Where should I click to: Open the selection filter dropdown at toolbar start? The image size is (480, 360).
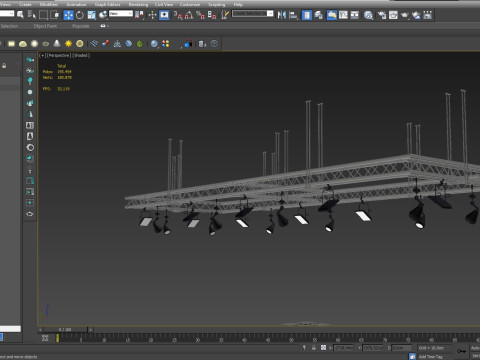[x=7, y=14]
